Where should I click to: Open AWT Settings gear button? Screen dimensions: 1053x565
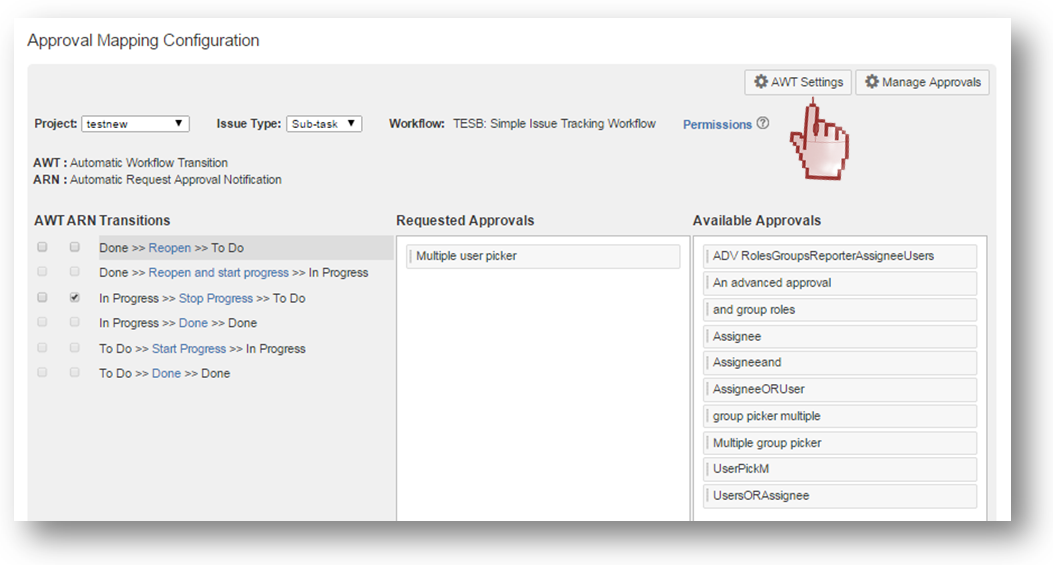coord(798,82)
